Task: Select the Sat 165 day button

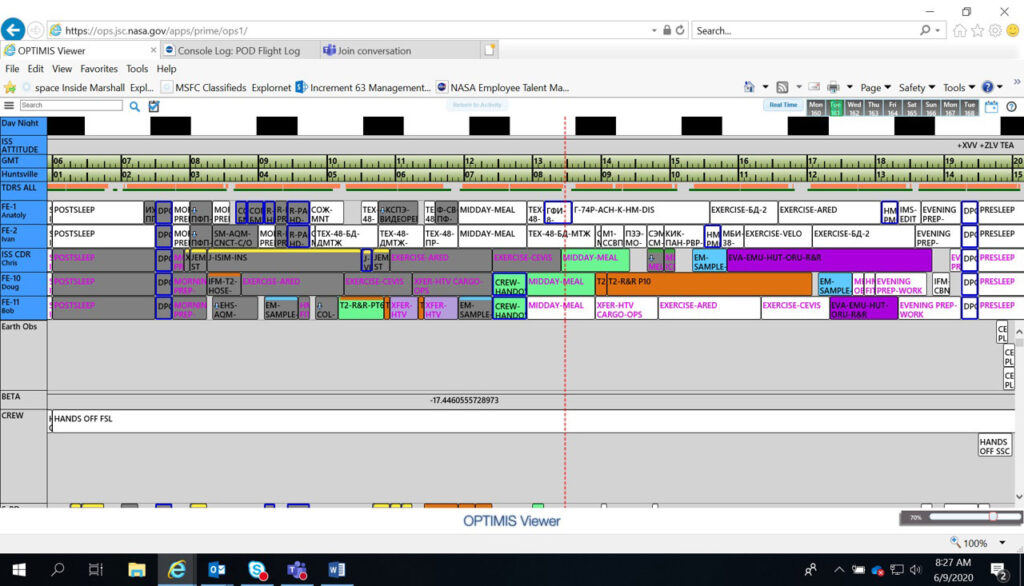Action: [910, 106]
